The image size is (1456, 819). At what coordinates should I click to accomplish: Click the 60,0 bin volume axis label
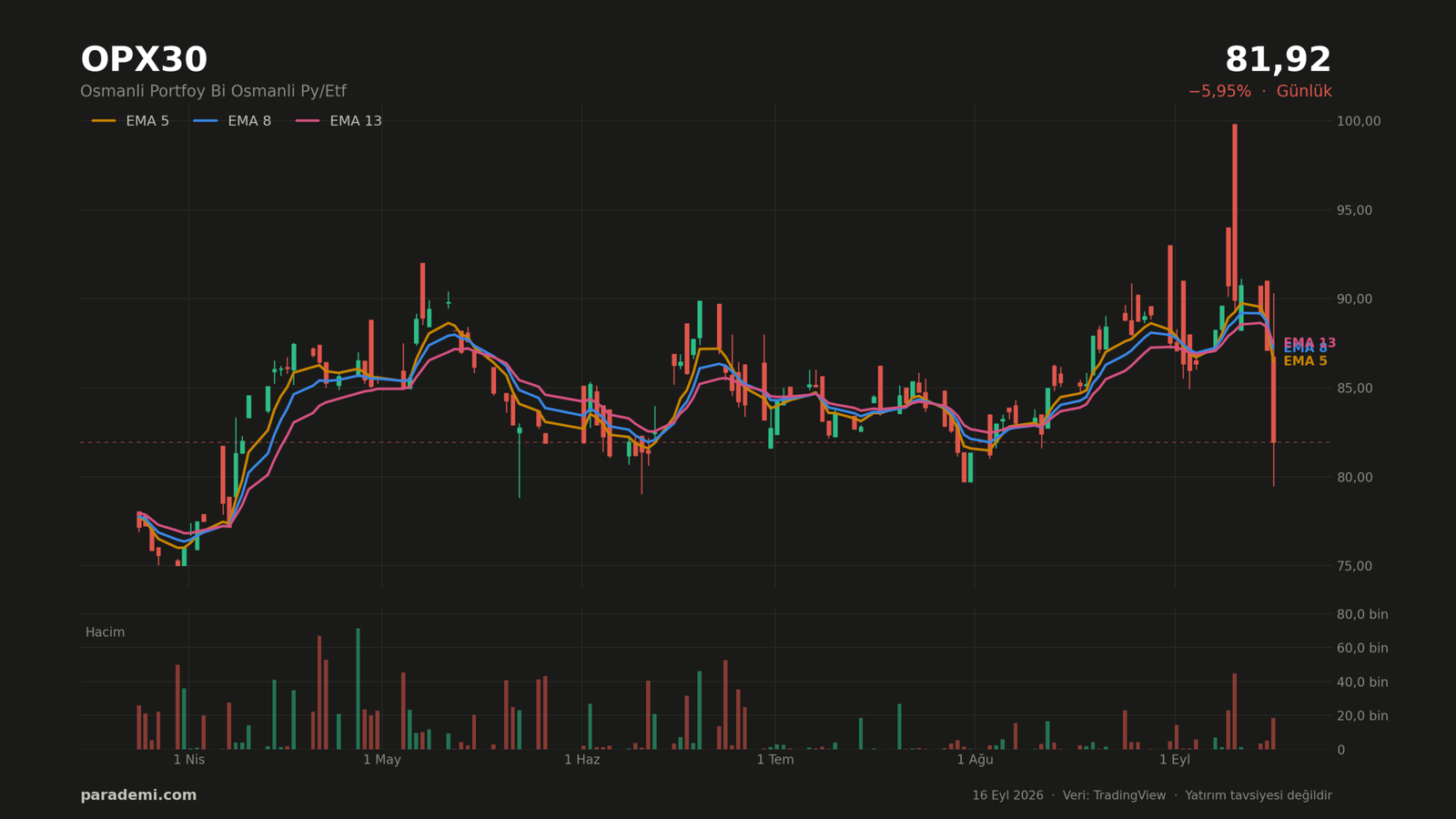(1362, 648)
